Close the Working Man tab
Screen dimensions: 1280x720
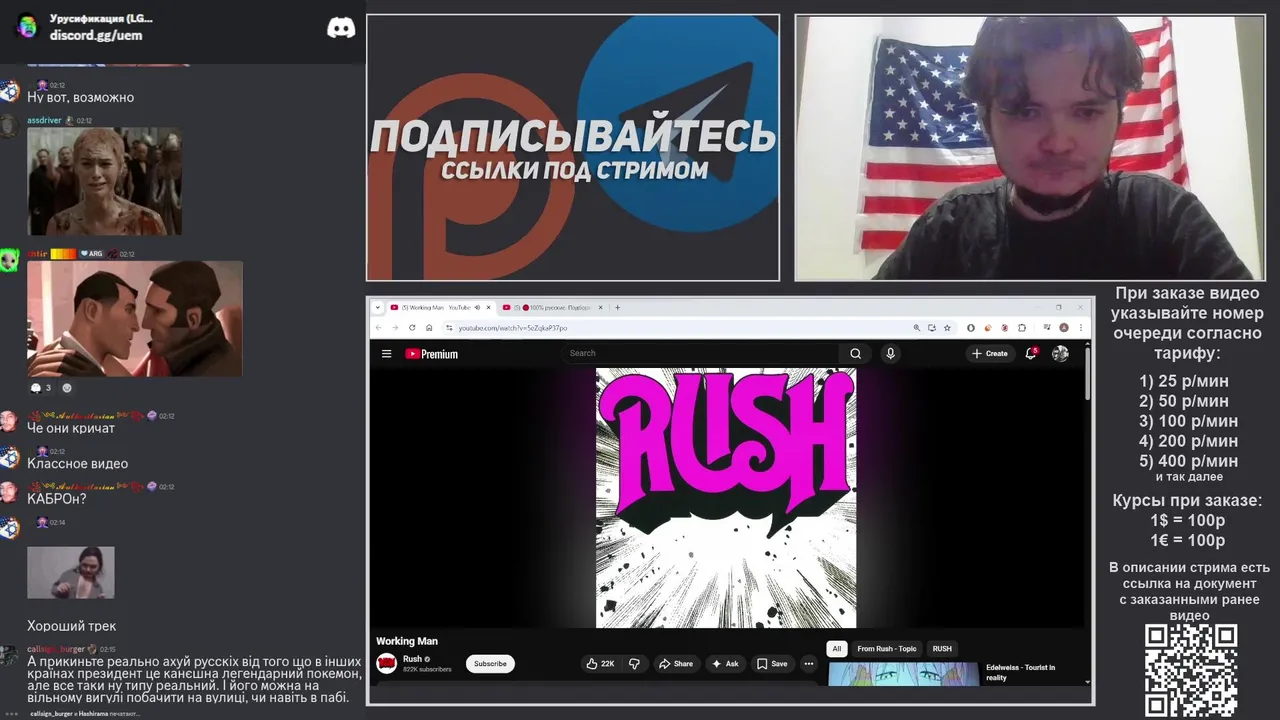pos(489,307)
